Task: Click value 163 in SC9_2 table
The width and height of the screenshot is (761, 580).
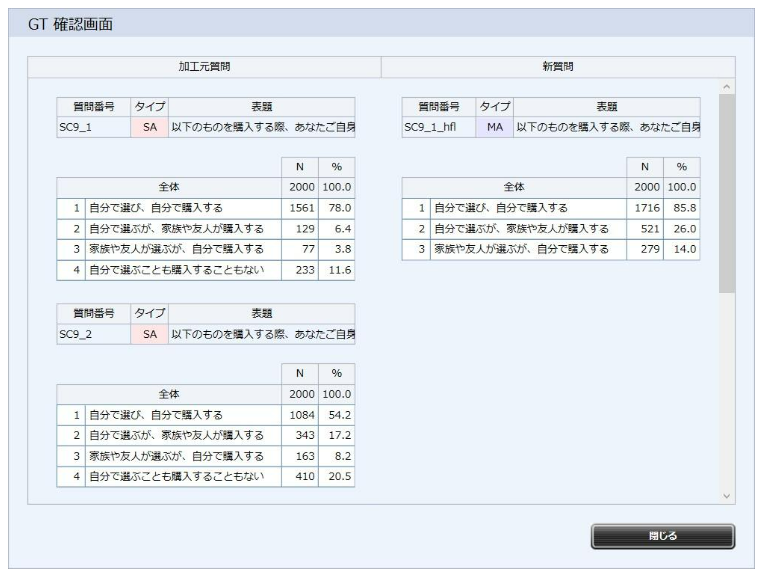Action: pos(300,457)
